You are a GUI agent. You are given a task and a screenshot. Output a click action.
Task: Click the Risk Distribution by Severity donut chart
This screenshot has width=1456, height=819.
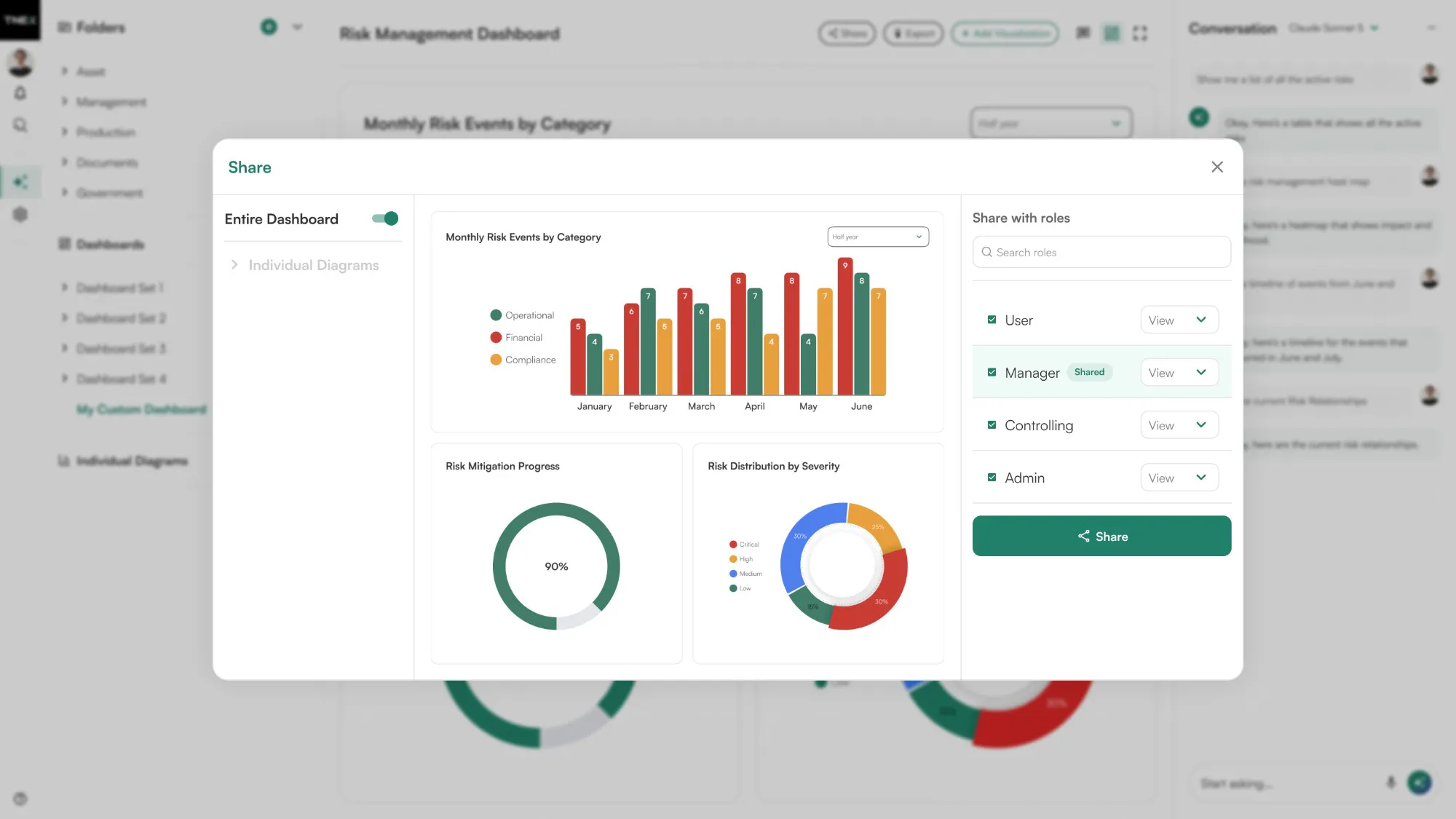coord(843,566)
